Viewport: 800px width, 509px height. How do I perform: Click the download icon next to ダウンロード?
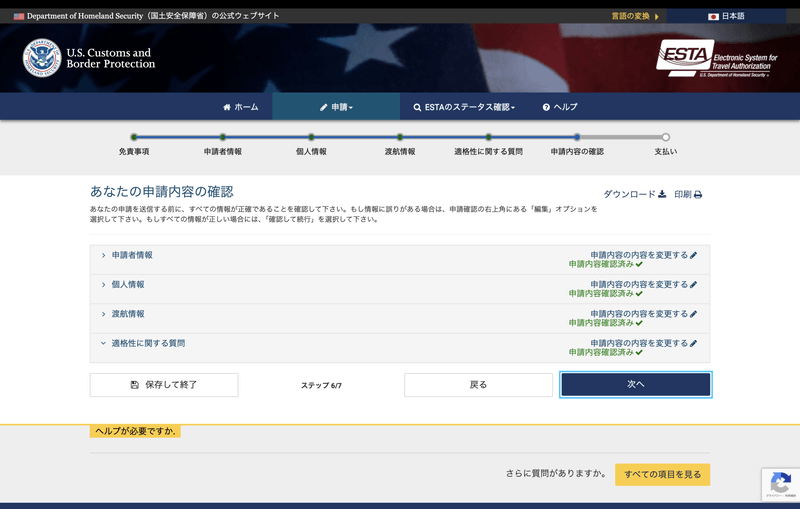point(662,194)
